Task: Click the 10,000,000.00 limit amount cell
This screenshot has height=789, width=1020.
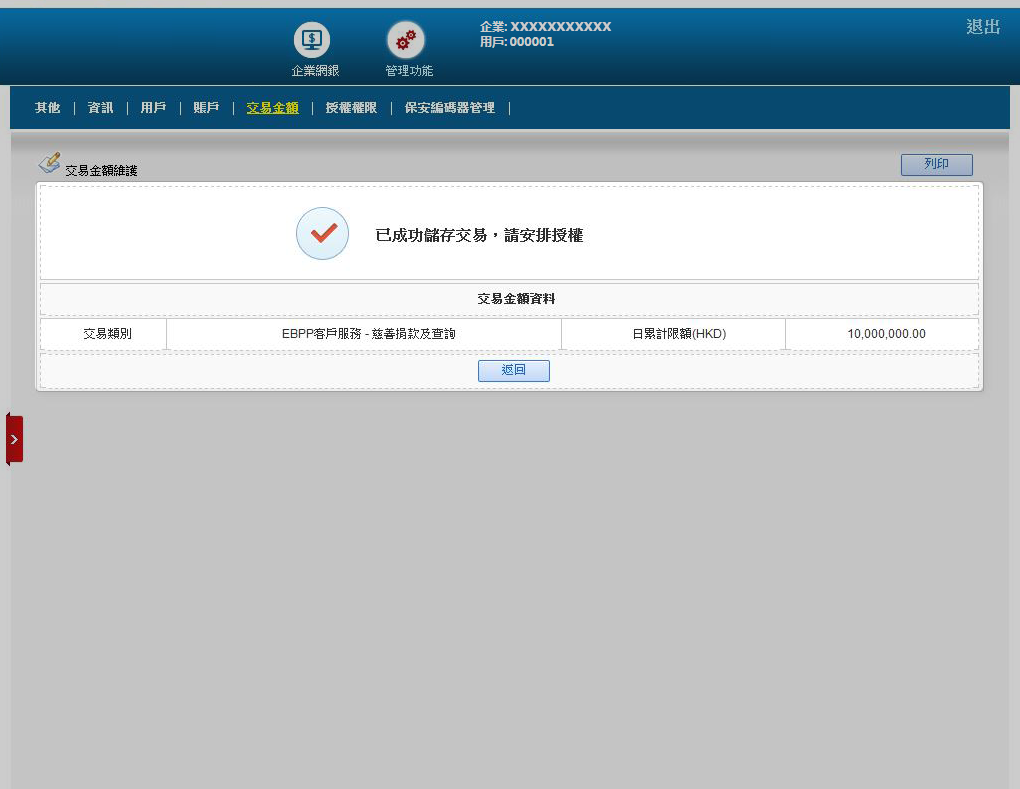Action: (886, 334)
